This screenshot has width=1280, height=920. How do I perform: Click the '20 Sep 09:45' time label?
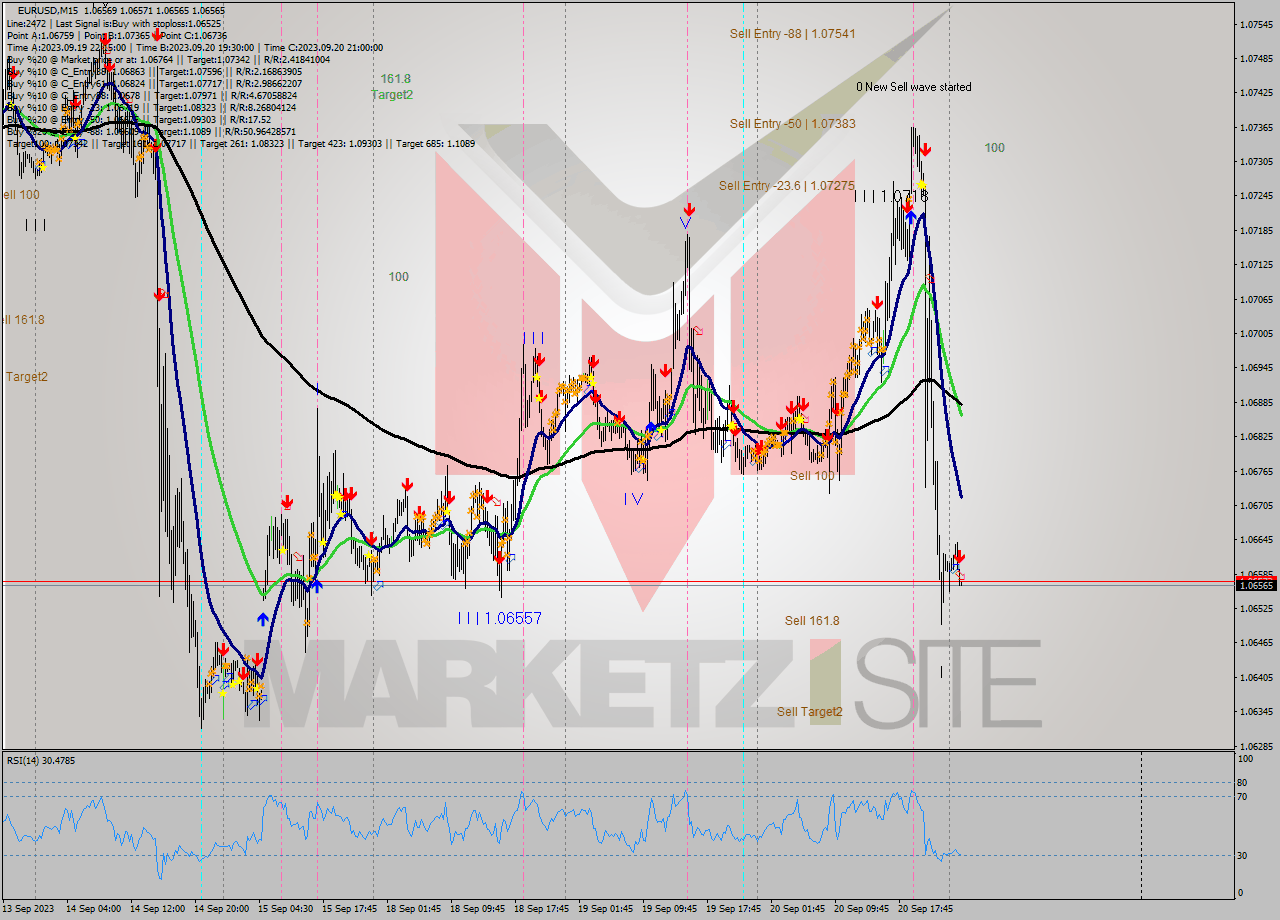point(862,909)
